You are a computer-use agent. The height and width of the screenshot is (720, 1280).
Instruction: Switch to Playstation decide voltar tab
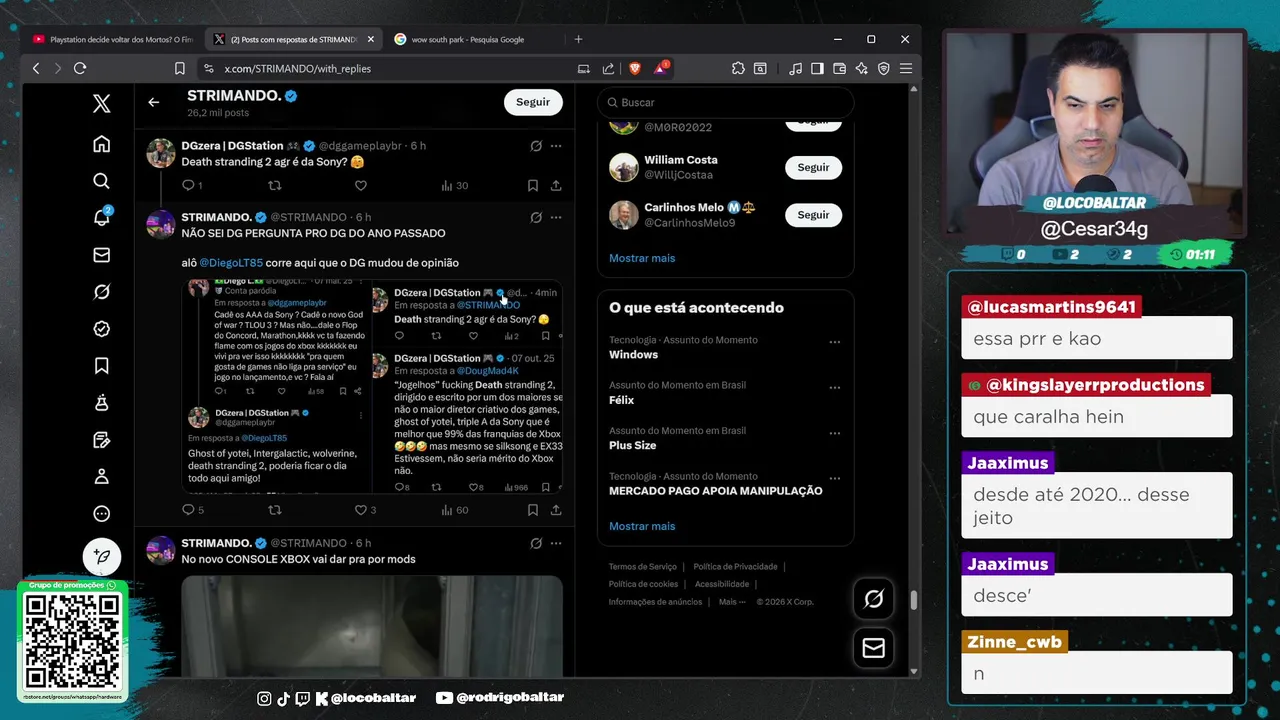[113, 39]
